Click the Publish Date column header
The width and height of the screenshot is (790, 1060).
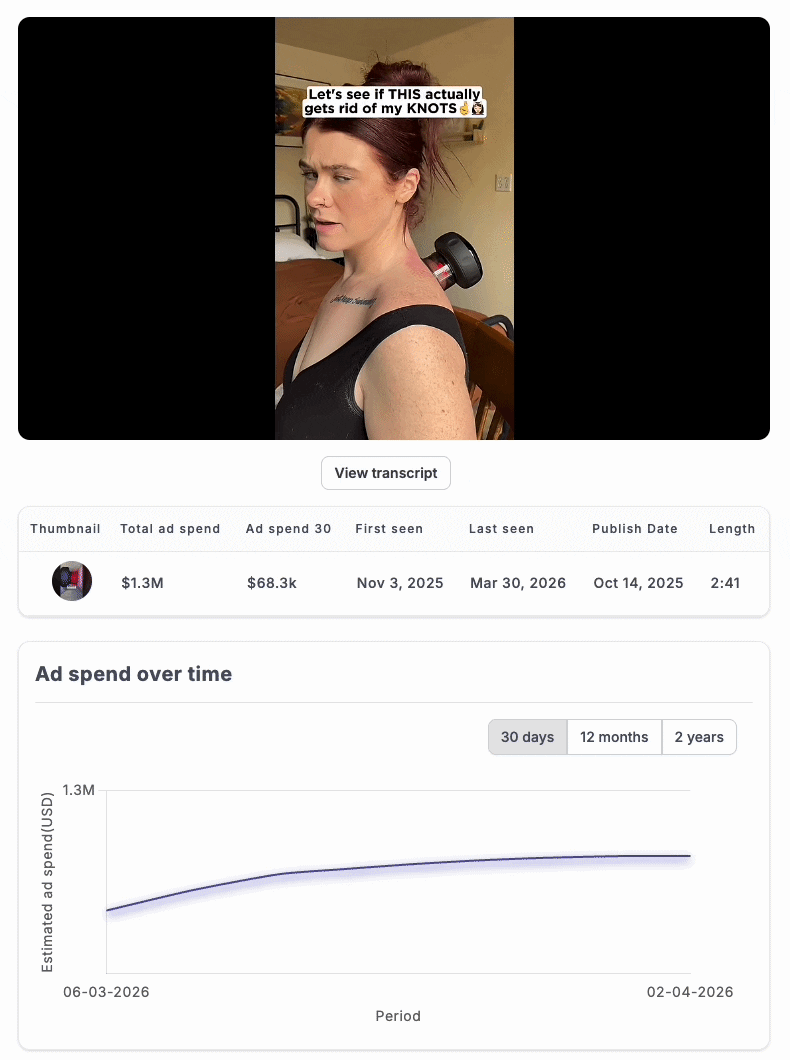[x=634, y=529]
